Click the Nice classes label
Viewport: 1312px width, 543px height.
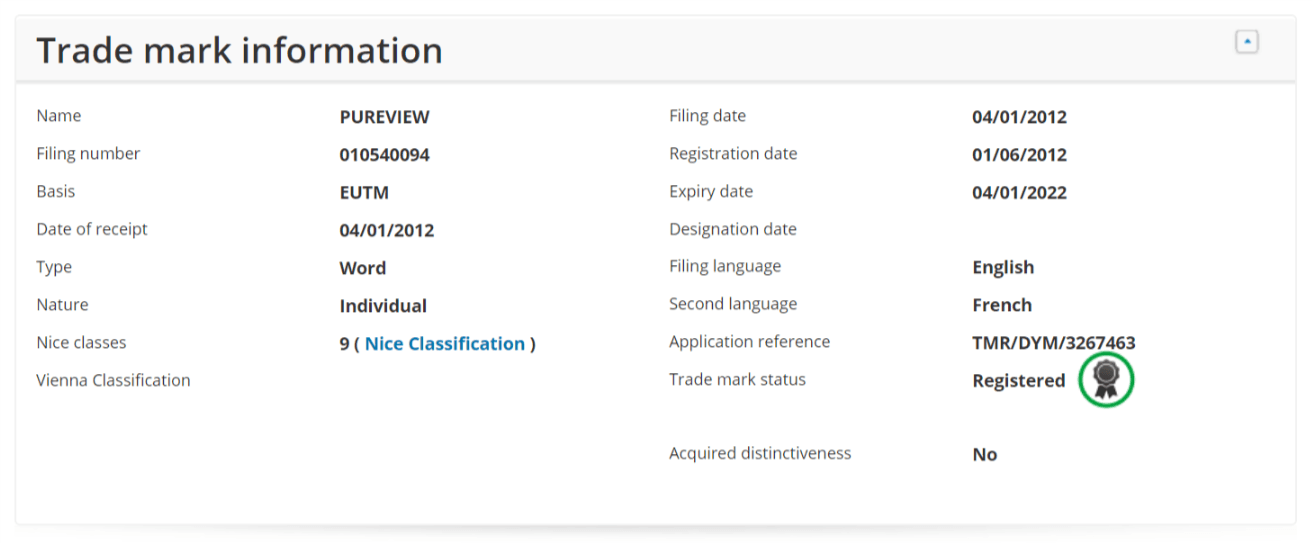pyautogui.click(x=81, y=342)
